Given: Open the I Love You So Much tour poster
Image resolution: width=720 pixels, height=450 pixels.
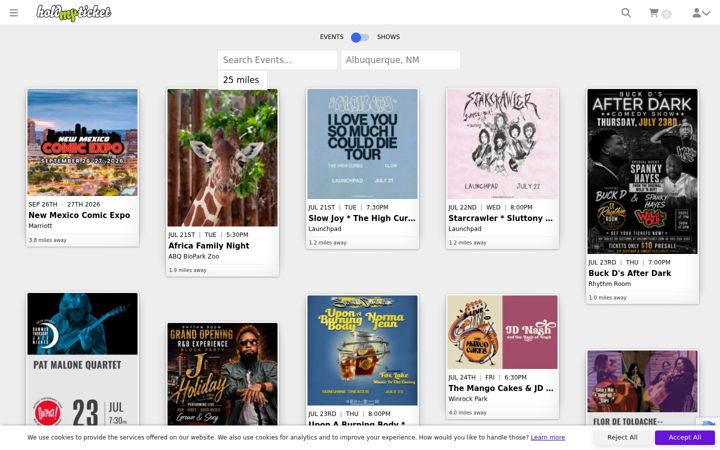Looking at the screenshot, I should coord(363,144).
